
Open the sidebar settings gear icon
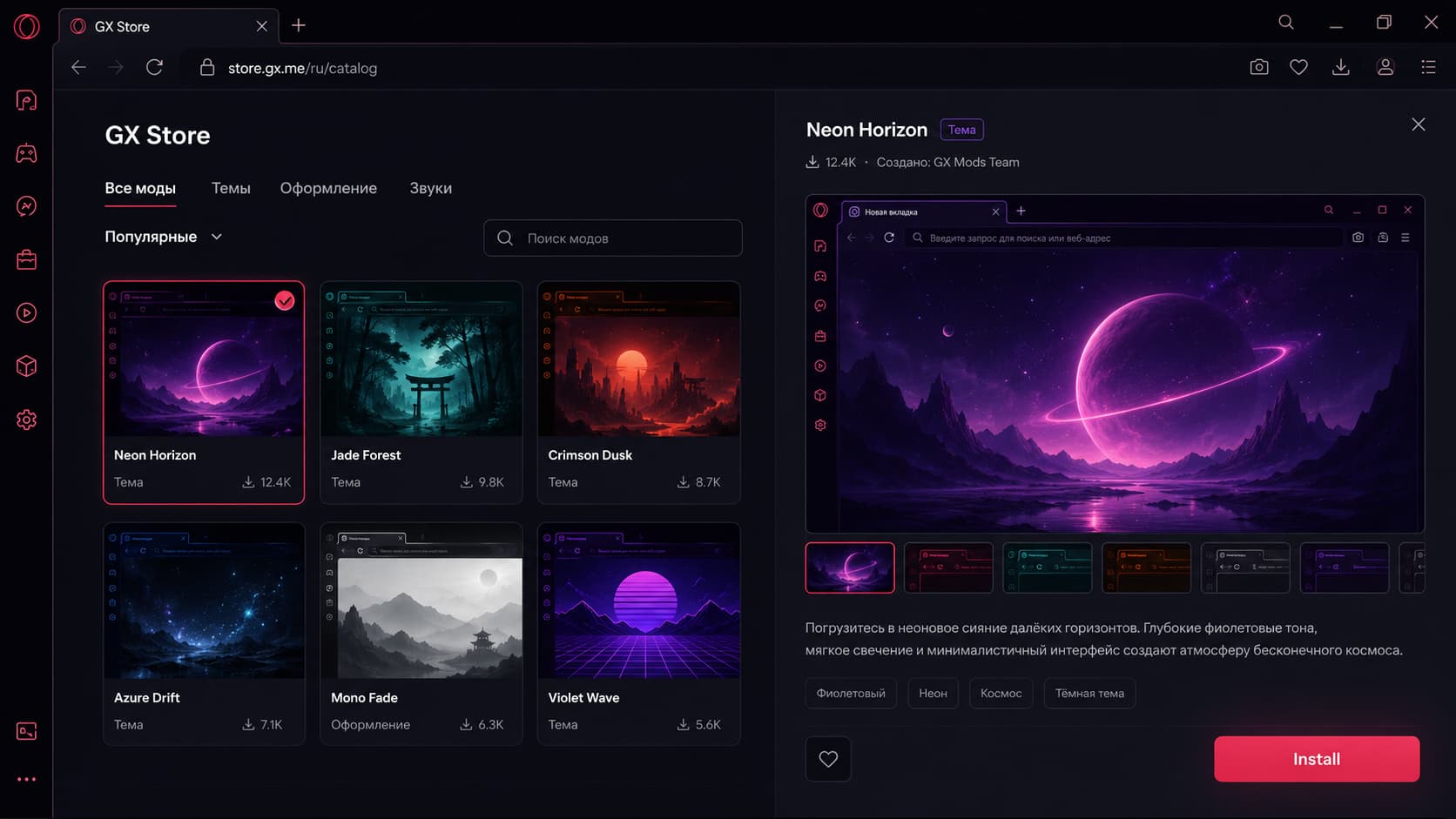point(26,420)
